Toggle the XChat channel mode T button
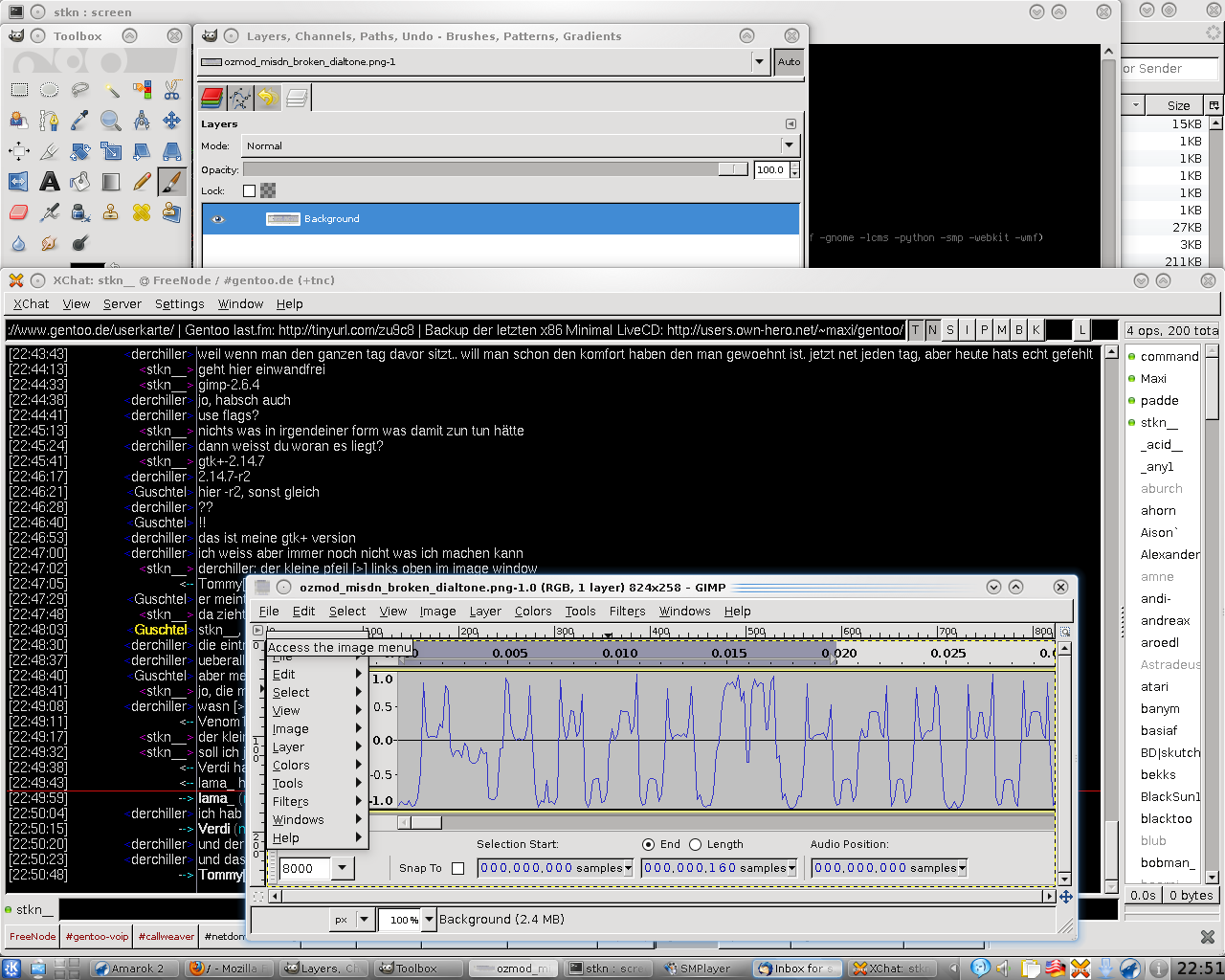This screenshot has height=980, width=1225. click(x=915, y=330)
